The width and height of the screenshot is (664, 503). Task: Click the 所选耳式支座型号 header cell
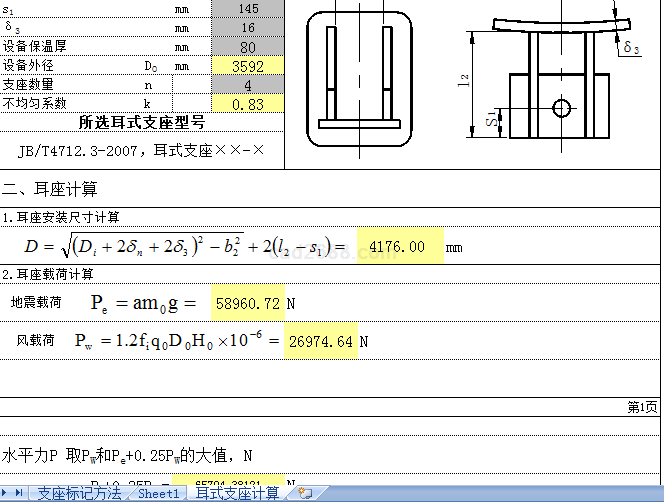[x=142, y=122]
